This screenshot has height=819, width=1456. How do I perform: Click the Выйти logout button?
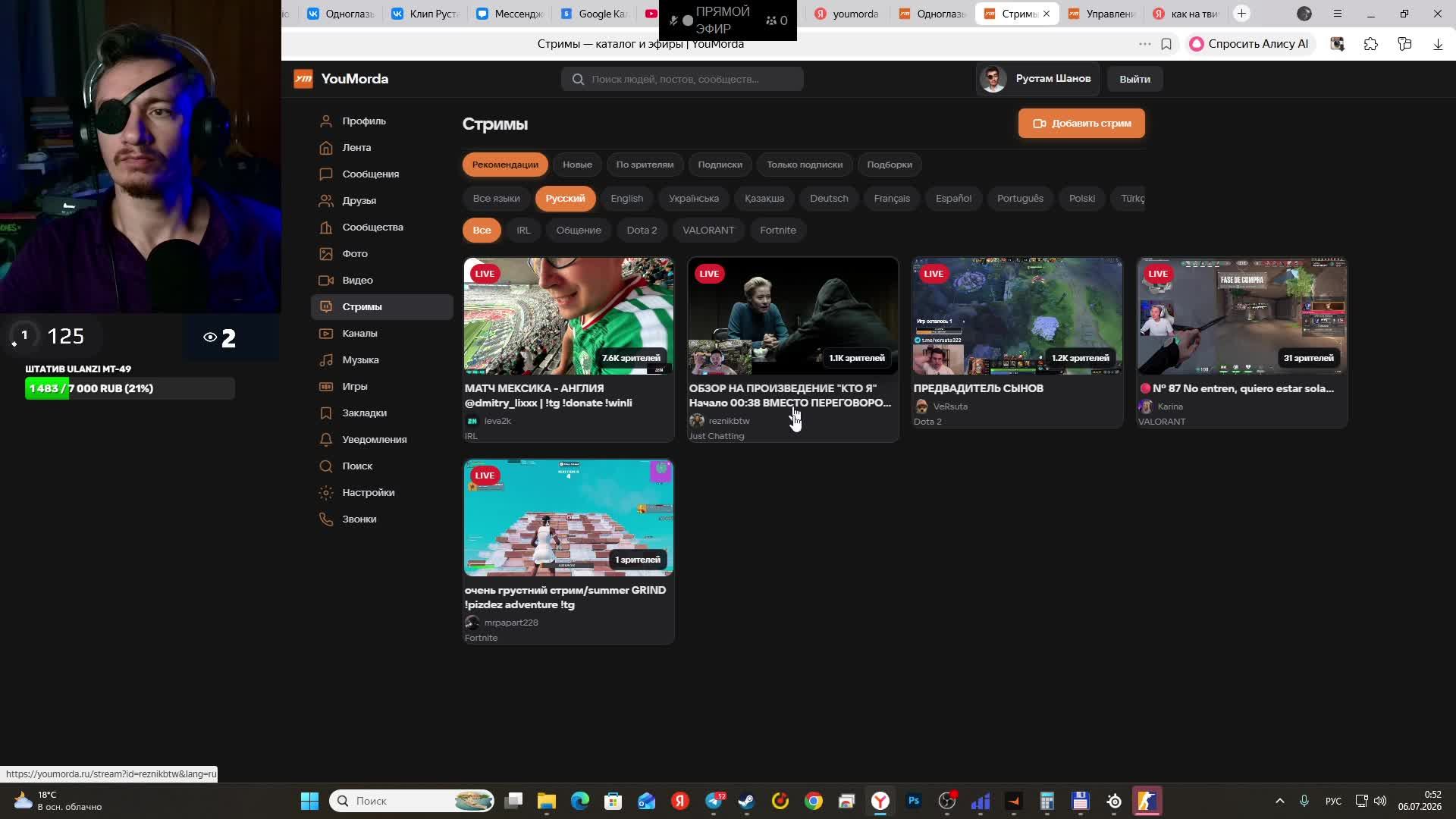(x=1134, y=79)
